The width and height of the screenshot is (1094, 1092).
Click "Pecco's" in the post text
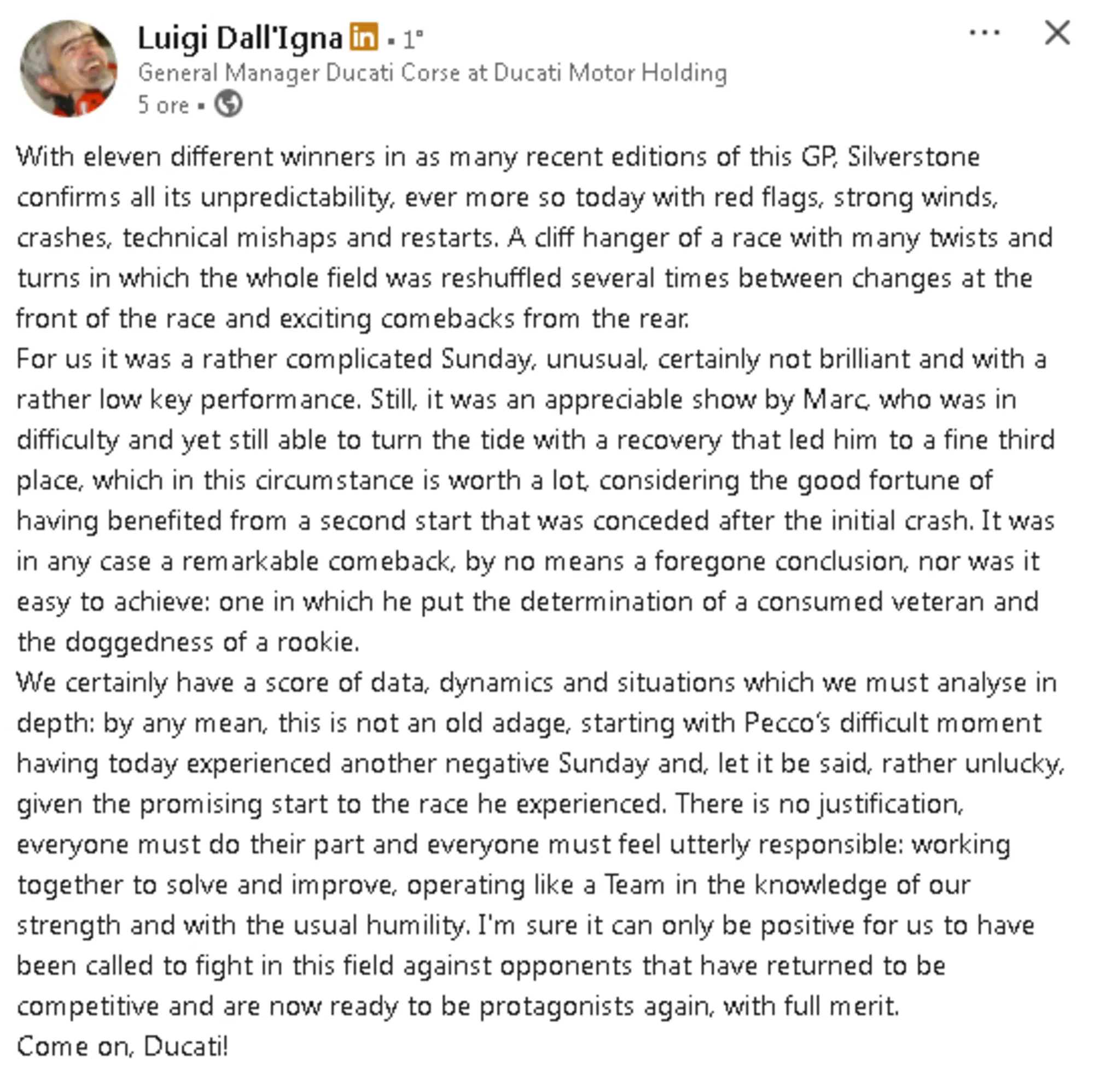pyautogui.click(x=787, y=723)
